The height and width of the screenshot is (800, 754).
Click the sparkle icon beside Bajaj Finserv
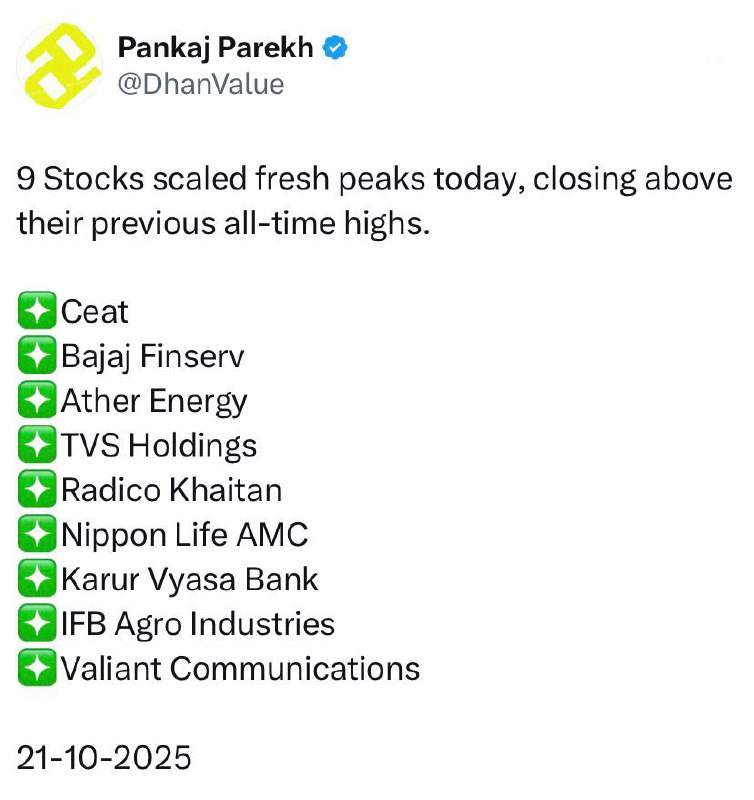pos(37,357)
